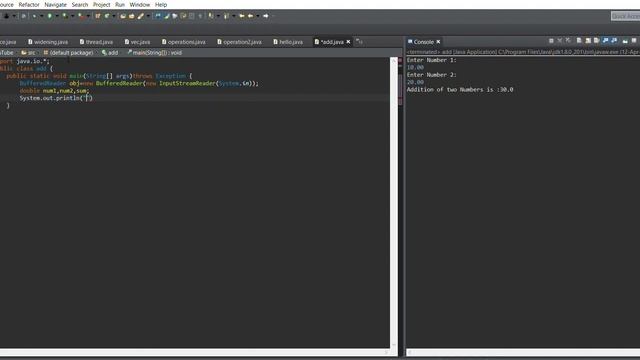Close the add.java editor tab
This screenshot has width=640, height=360.
(348, 42)
